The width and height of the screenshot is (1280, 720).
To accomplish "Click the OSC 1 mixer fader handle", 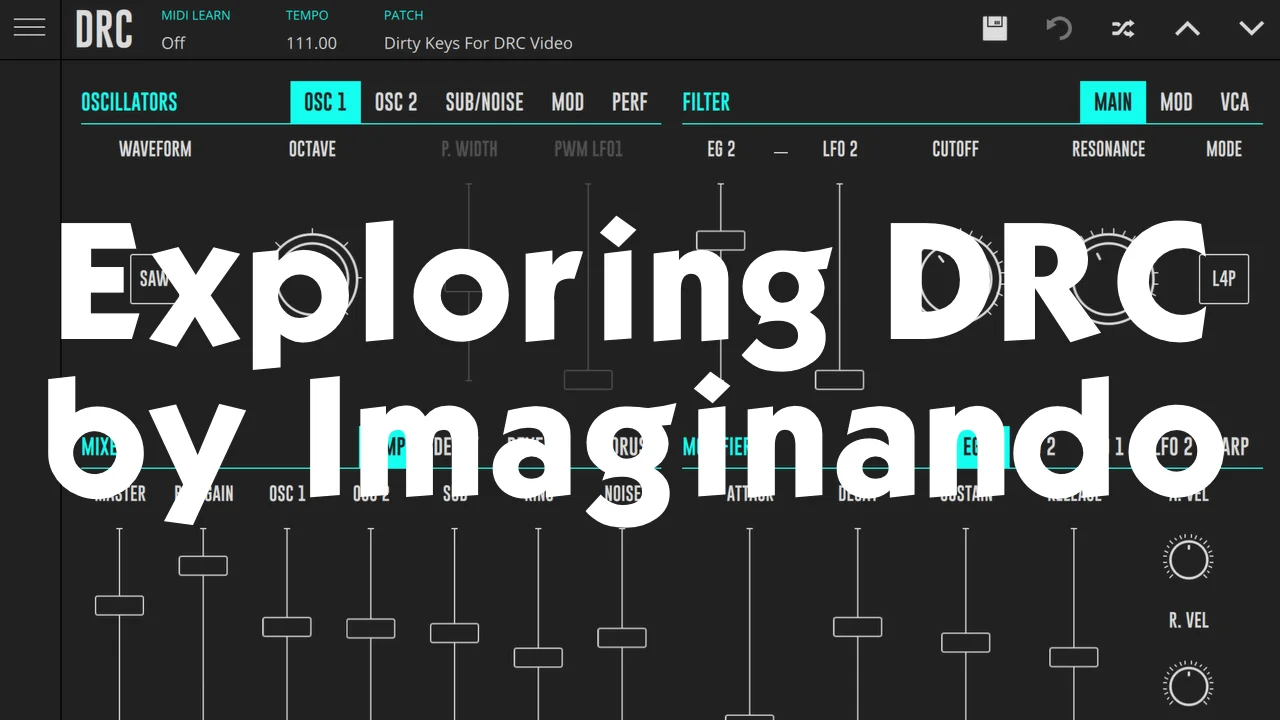I will 287,627.
